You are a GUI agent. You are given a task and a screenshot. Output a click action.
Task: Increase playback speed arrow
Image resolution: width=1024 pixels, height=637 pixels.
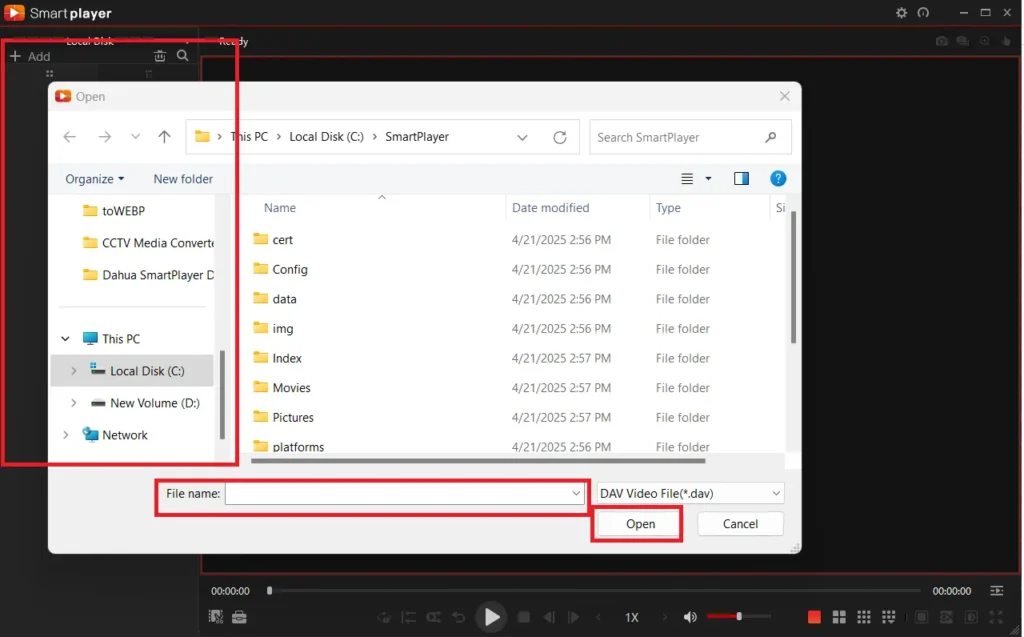665,617
